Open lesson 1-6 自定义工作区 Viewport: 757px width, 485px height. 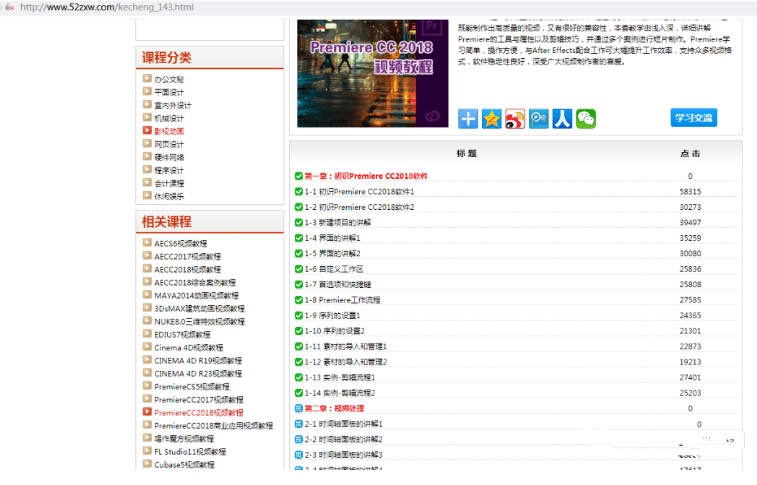click(x=334, y=269)
